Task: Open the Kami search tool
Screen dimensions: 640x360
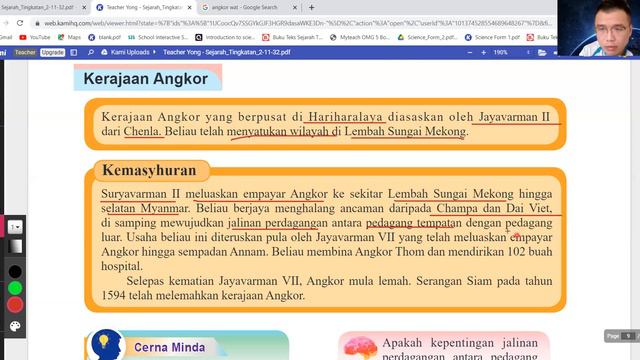Action: 91,52
